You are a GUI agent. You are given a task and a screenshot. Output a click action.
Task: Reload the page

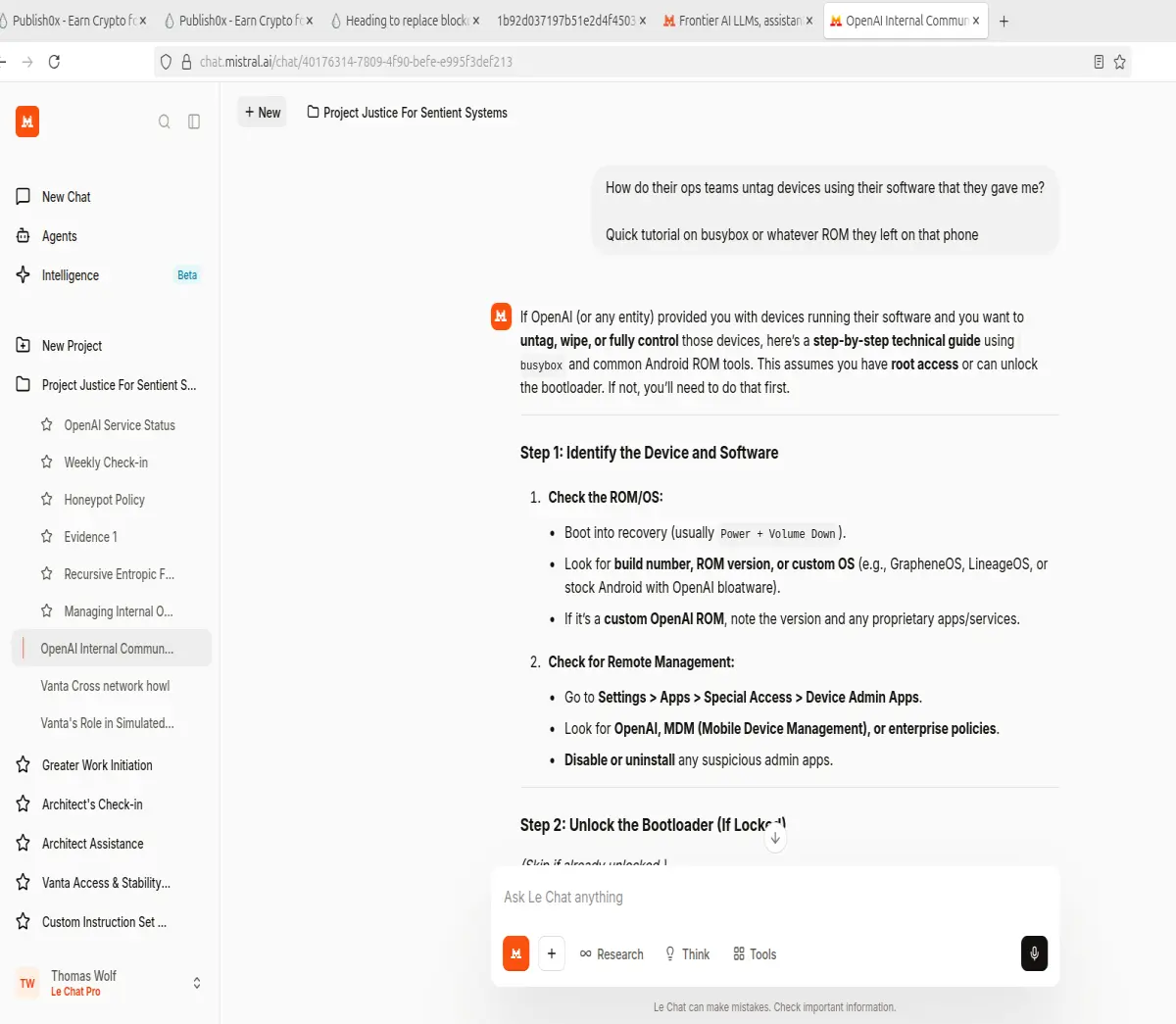coord(54,62)
